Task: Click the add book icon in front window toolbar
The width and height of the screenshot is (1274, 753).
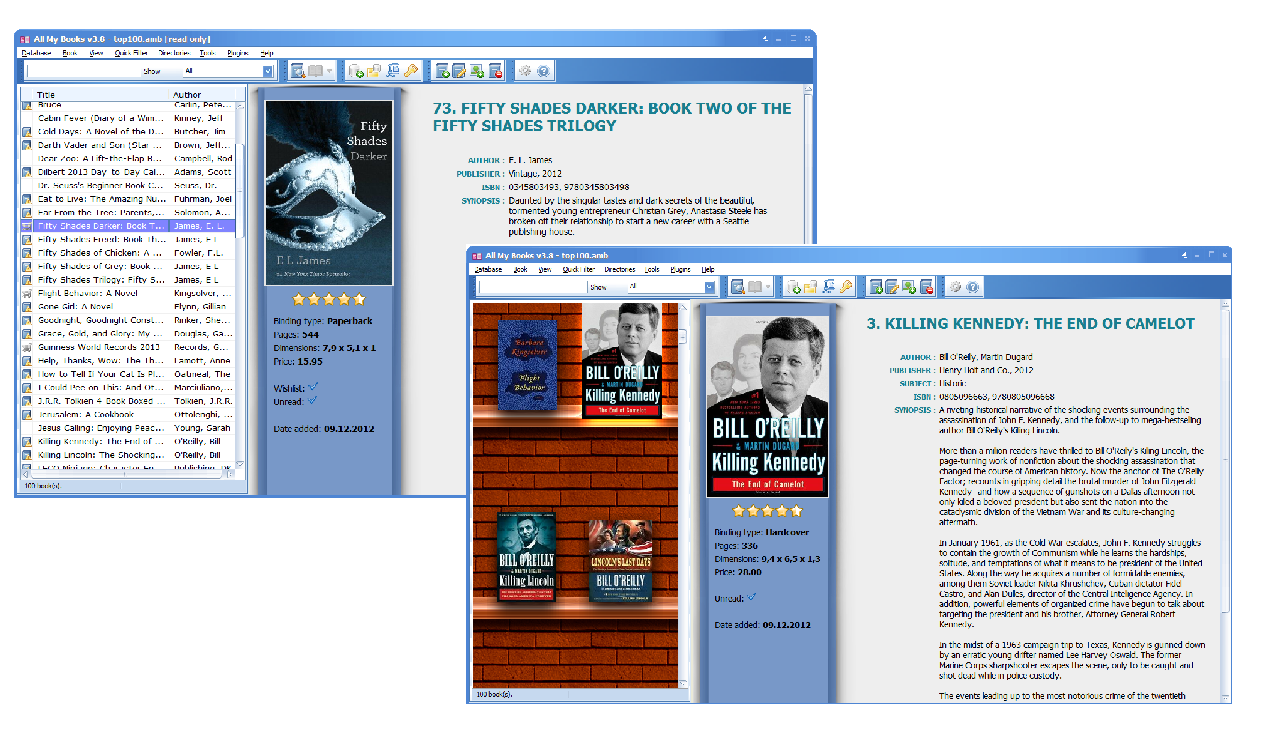Action: (877, 287)
